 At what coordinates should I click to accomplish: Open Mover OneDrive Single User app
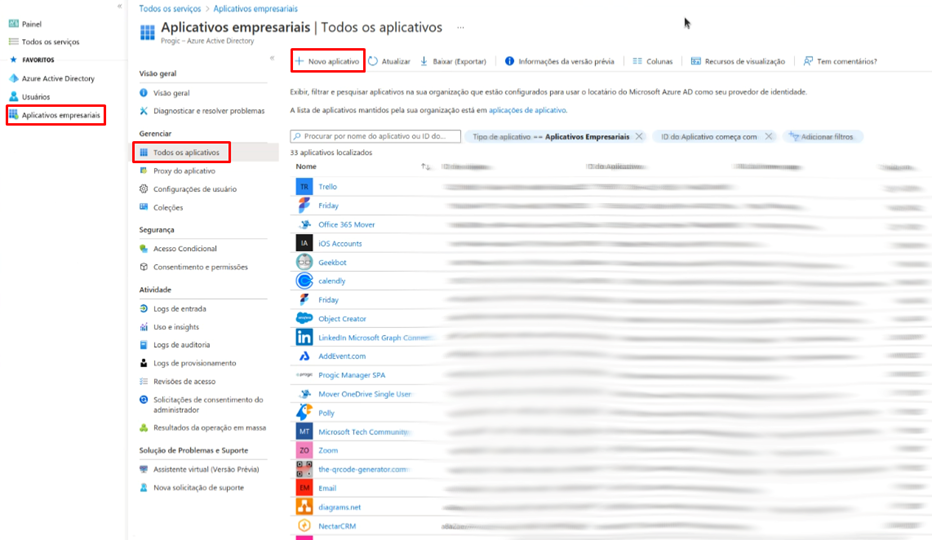[365, 394]
